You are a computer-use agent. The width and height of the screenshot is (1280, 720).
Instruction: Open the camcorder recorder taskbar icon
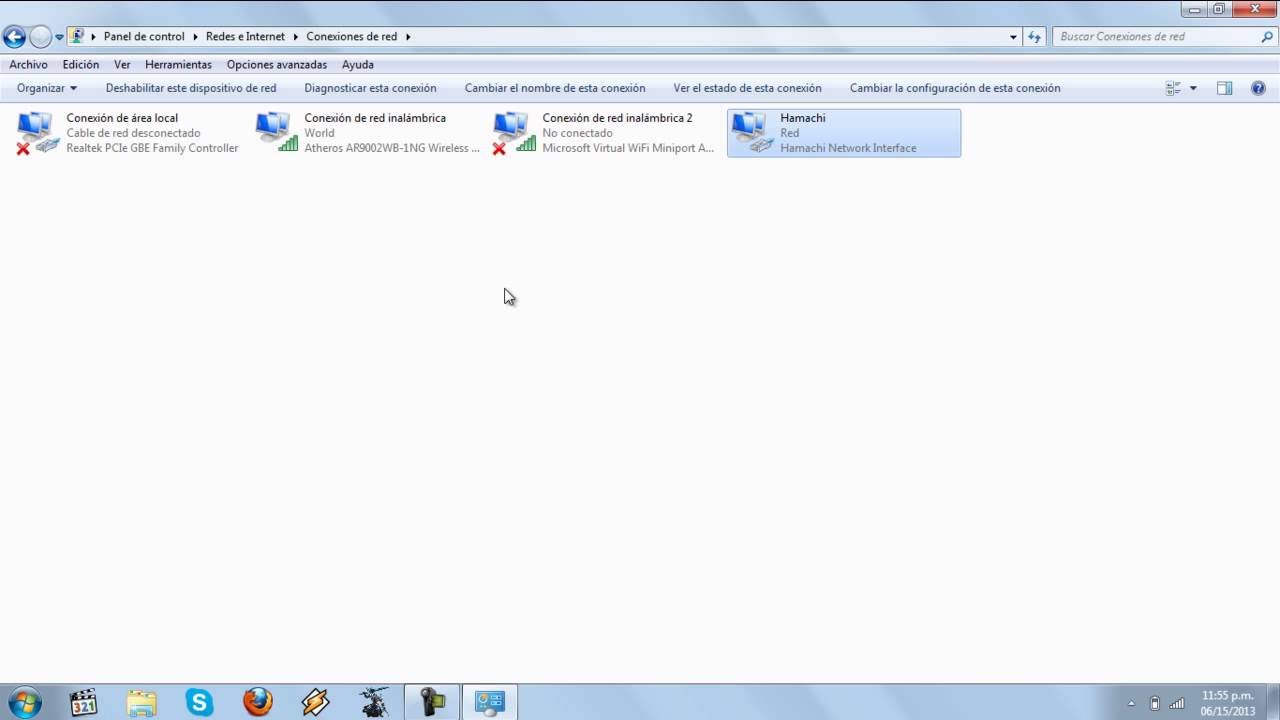[x=432, y=702]
